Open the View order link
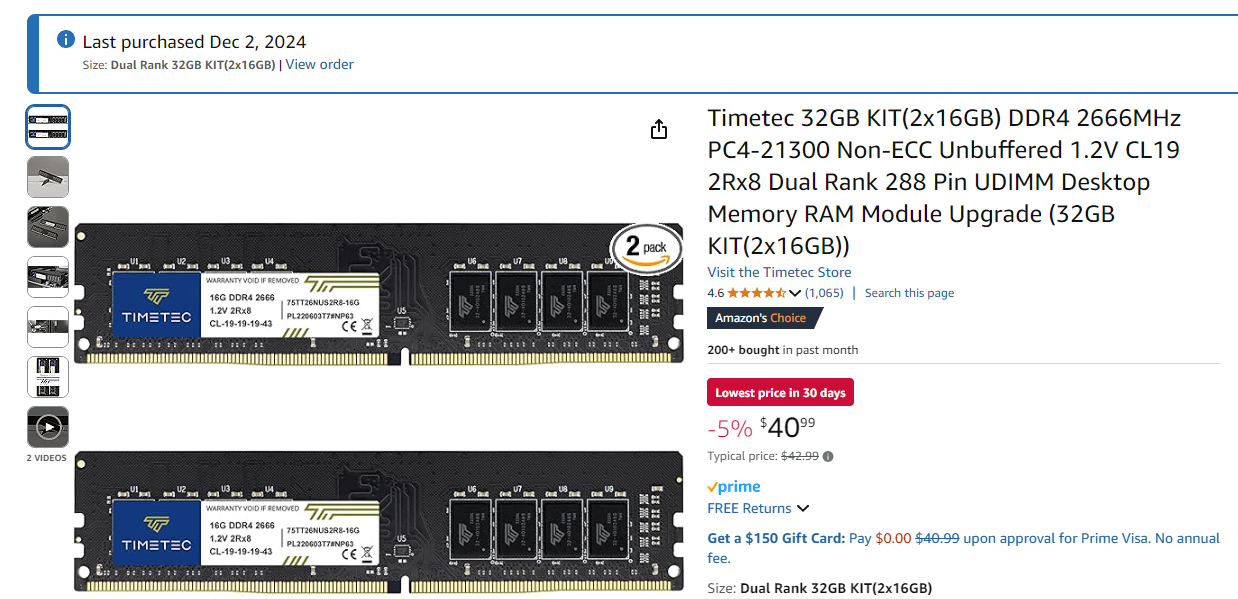 pyautogui.click(x=319, y=63)
